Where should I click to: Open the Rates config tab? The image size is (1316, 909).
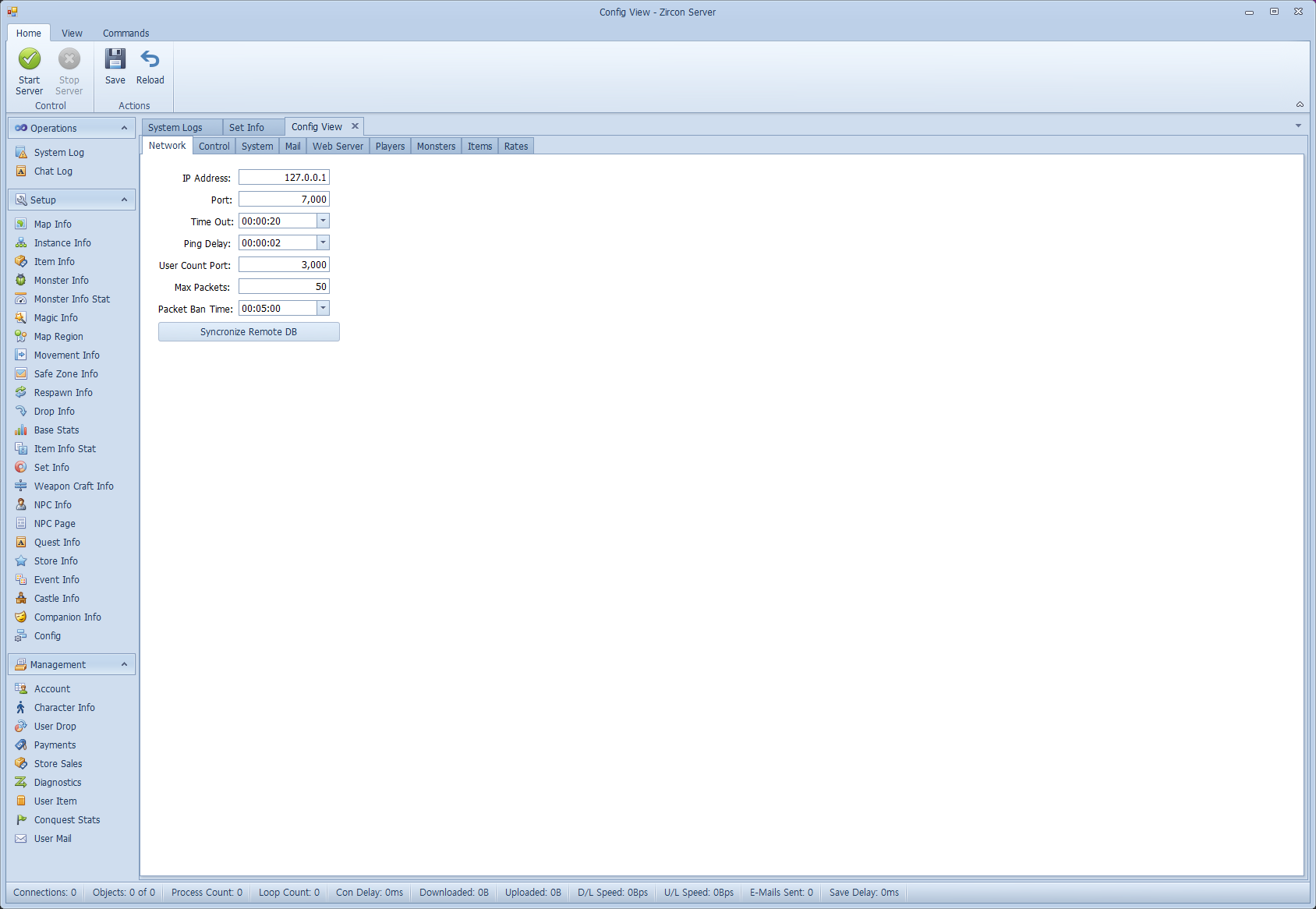pyautogui.click(x=515, y=147)
